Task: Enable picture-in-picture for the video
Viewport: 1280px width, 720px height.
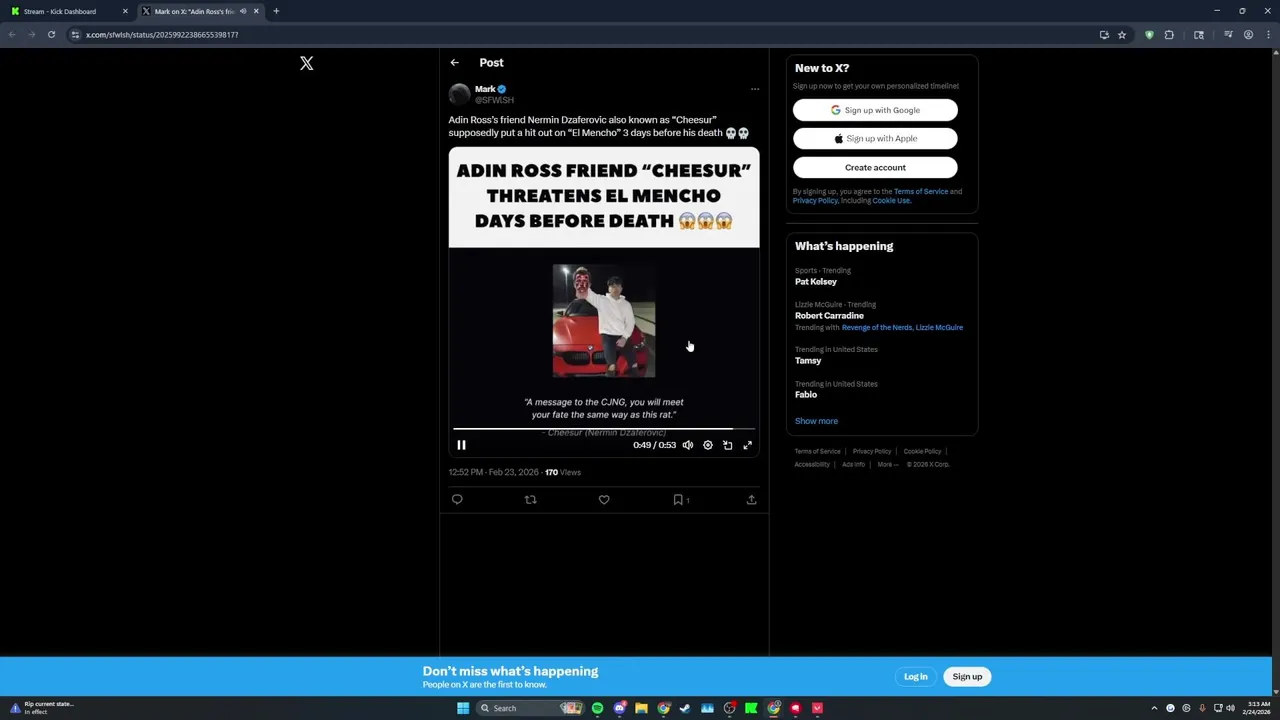Action: click(x=727, y=445)
